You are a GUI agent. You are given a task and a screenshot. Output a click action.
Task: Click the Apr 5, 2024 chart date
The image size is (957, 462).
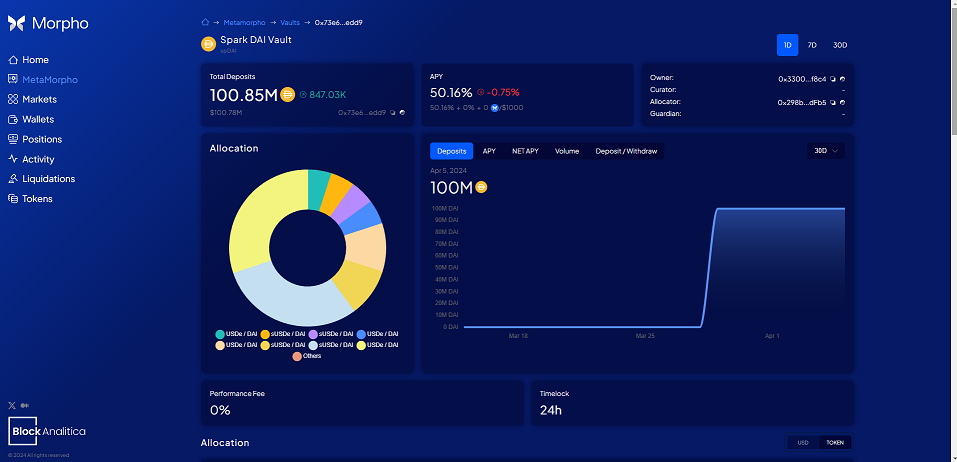tap(448, 171)
